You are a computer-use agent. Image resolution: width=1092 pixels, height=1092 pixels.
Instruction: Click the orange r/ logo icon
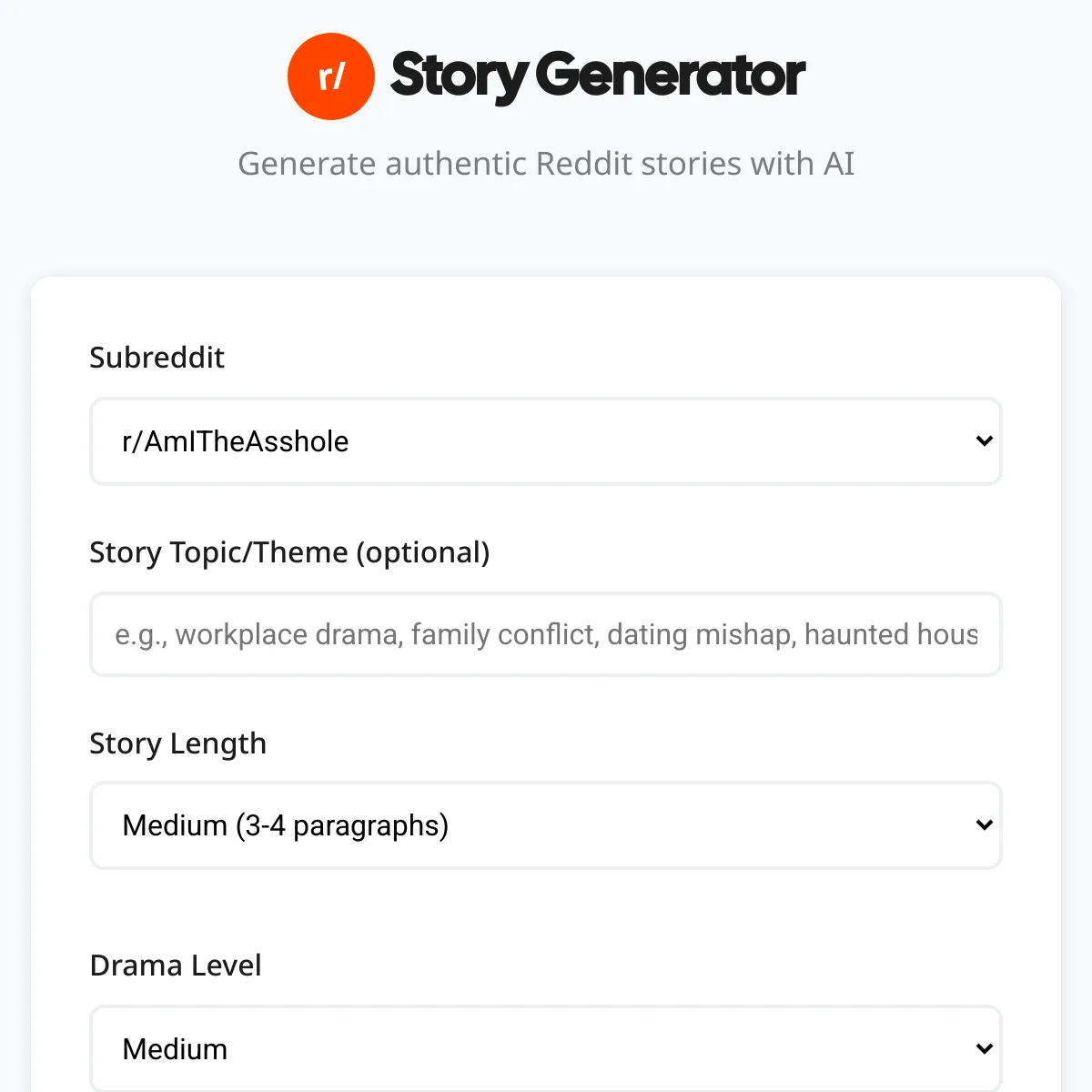(x=330, y=76)
